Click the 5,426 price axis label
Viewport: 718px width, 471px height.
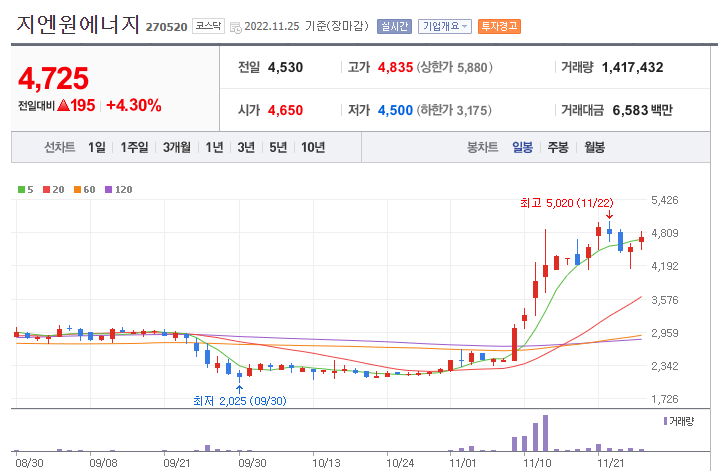tap(665, 200)
